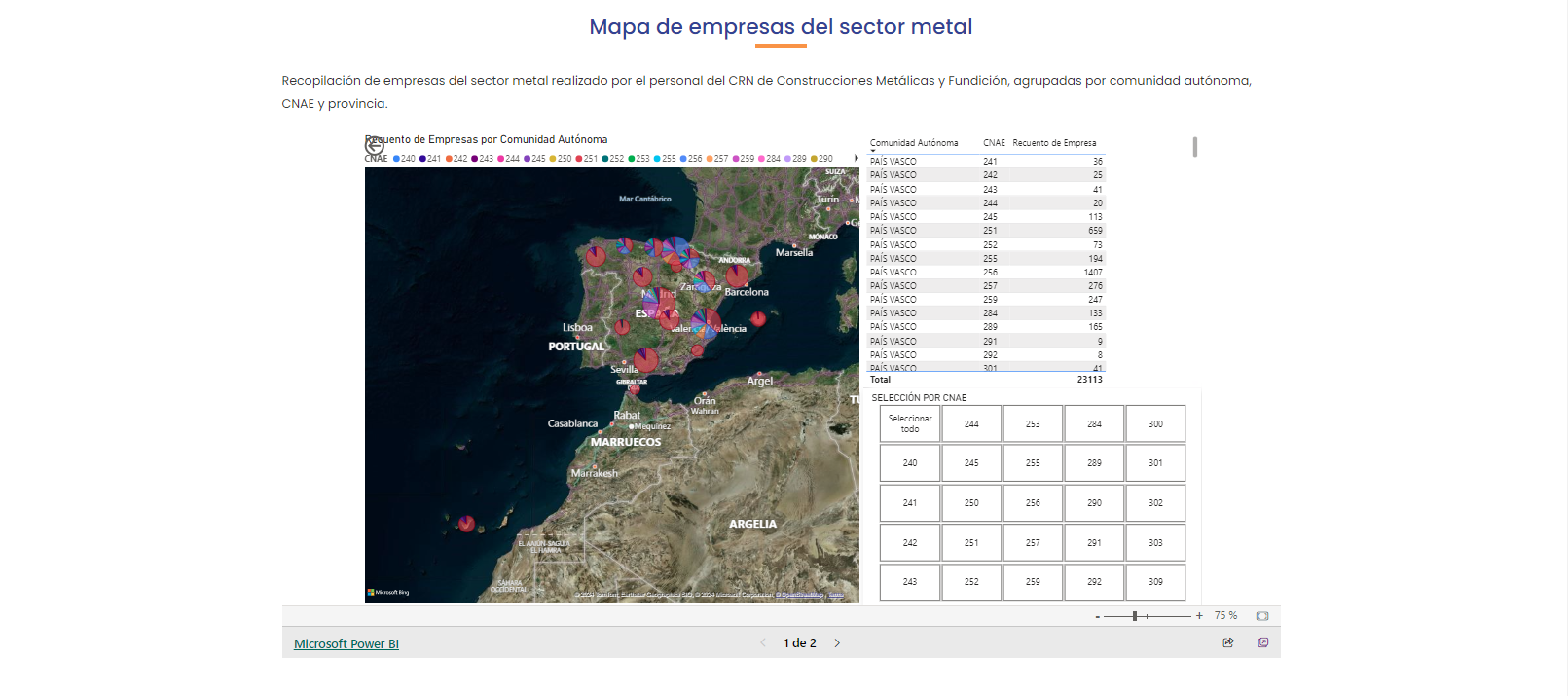Screen dimensions: 1568x696
Task: Go to next page with right chevron
Action: point(837,643)
